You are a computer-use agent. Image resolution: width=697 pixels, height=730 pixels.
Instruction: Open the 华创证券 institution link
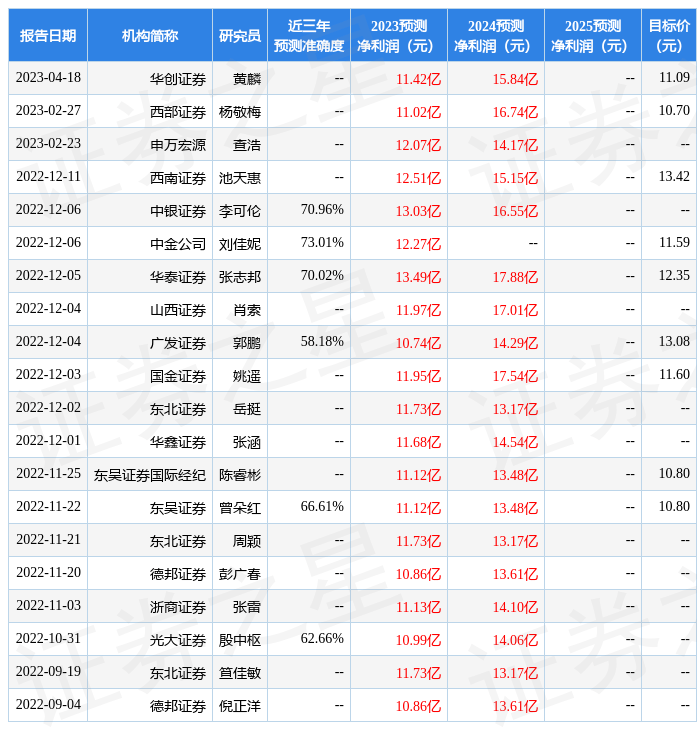[178, 78]
